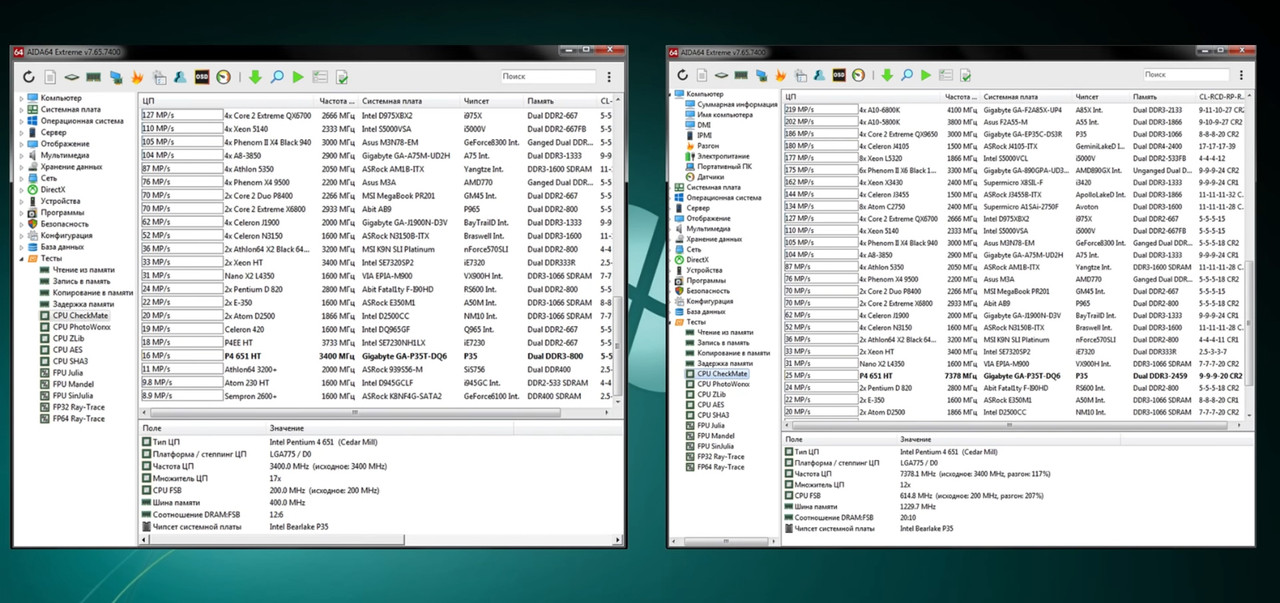Click the checklist document icon in left window toolbar
This screenshot has height=603, width=1280.
(x=342, y=77)
